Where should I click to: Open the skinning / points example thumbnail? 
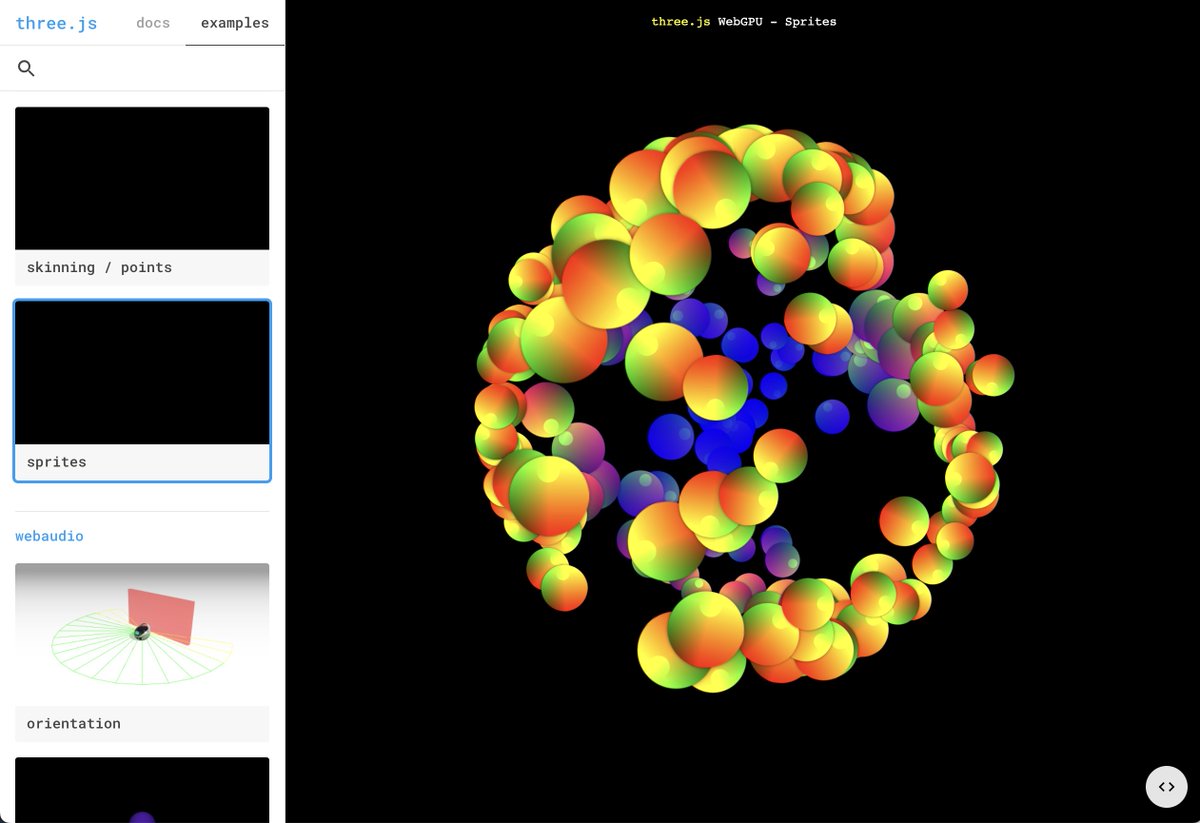142,178
